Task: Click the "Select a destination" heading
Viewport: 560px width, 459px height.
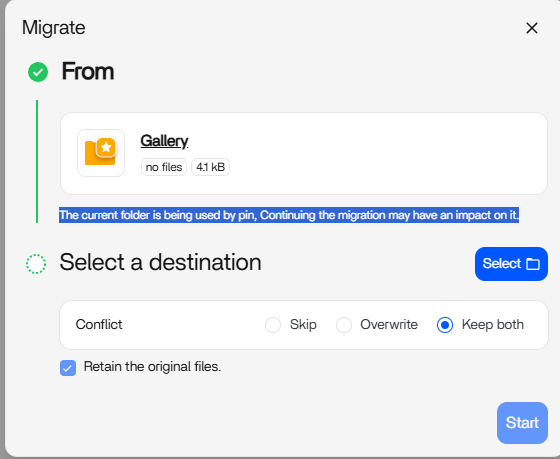Action: pyautogui.click(x=160, y=262)
